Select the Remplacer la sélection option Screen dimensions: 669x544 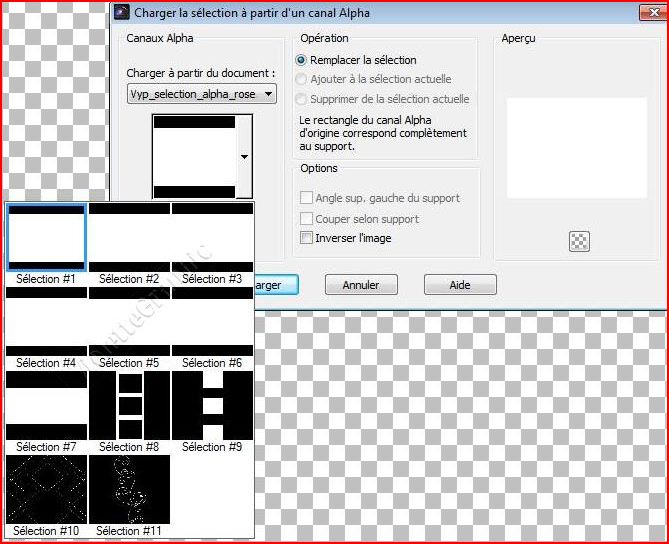point(302,60)
